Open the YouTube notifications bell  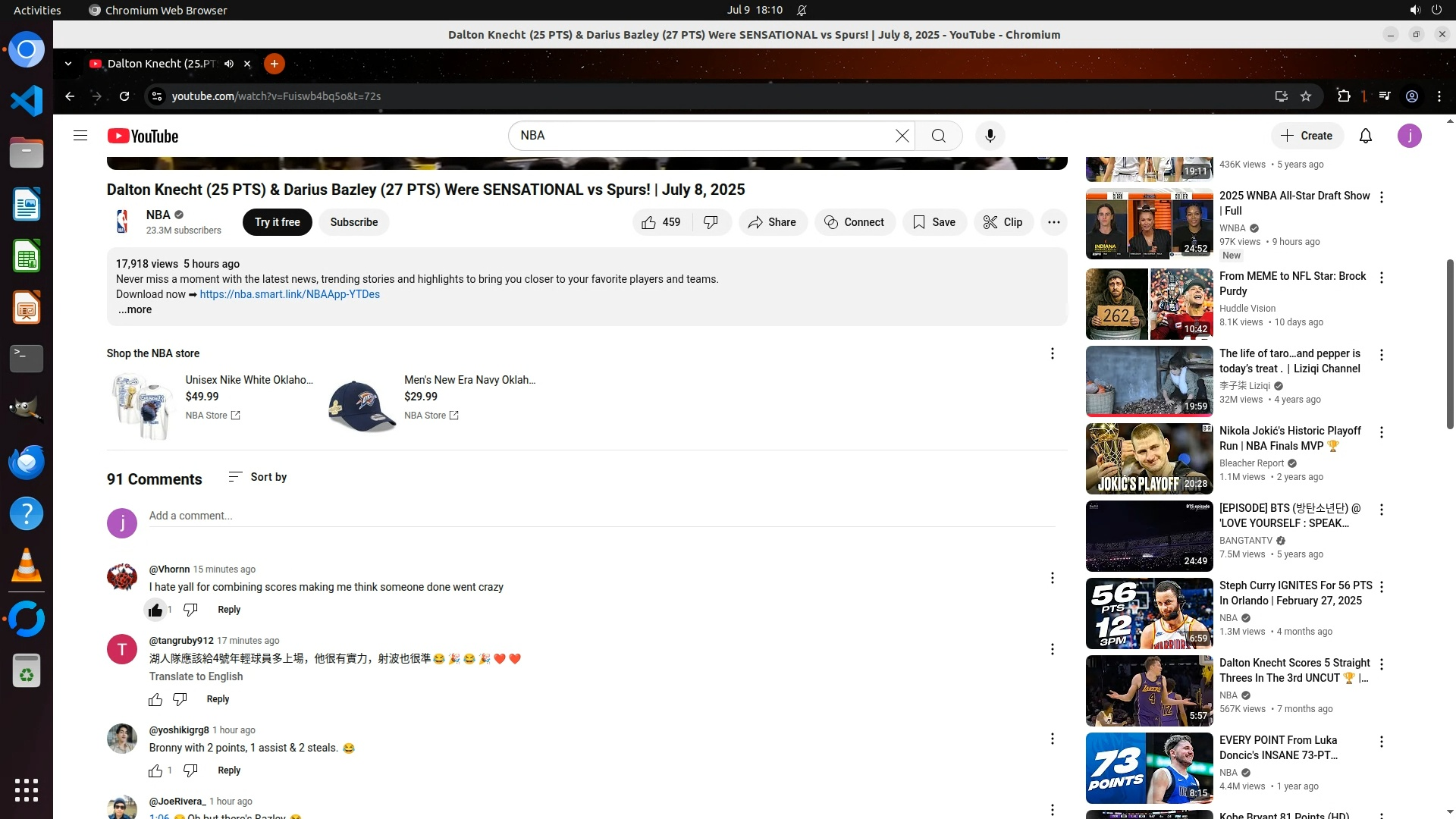[x=1365, y=136]
